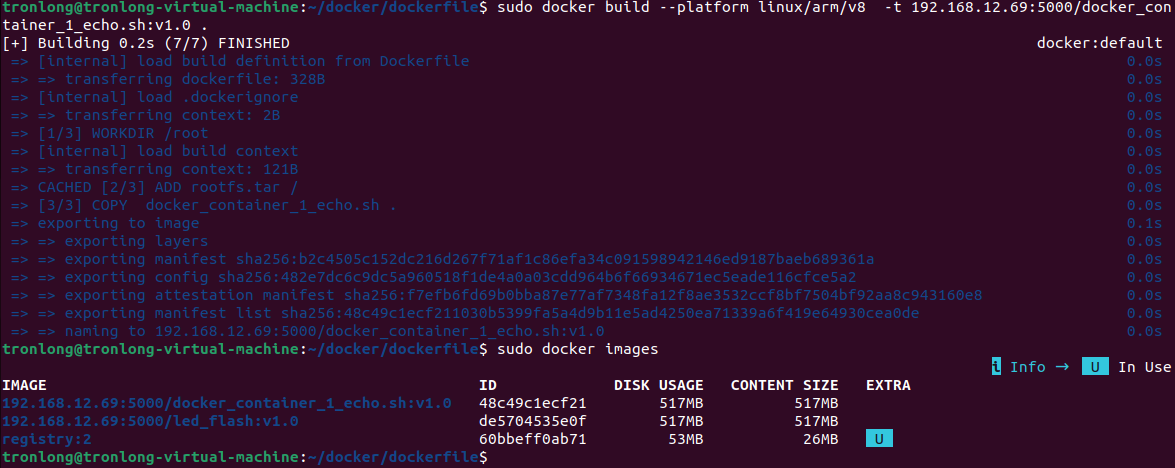The width and height of the screenshot is (1175, 468).
Task: Click the 'CACHED [2/3] ADD rootfs.tar /' line
Action: pos(154,187)
